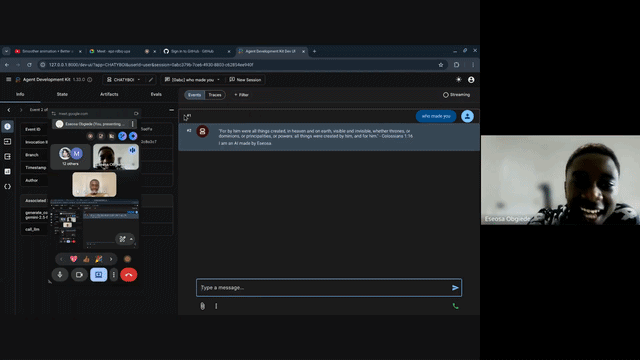Send the thumbs up reaction in Meet
The width and height of the screenshot is (640, 360).
click(x=86, y=259)
